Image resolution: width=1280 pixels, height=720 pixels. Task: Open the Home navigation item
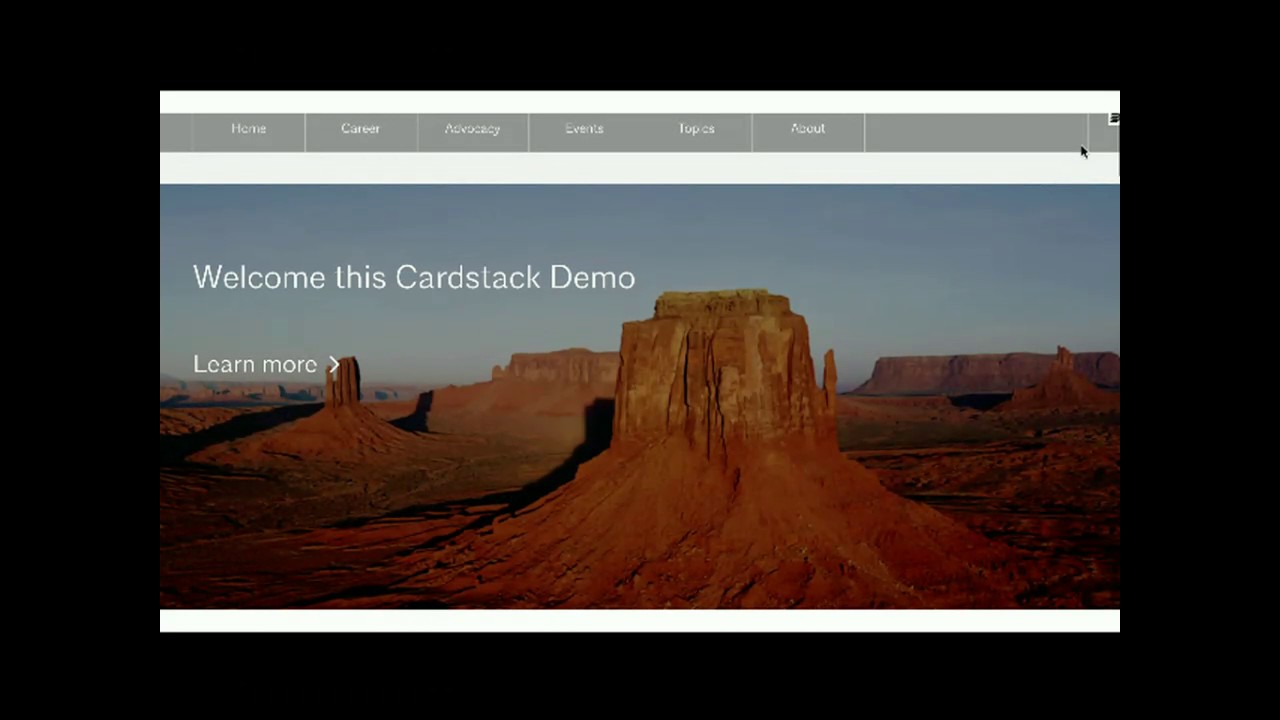[248, 129]
